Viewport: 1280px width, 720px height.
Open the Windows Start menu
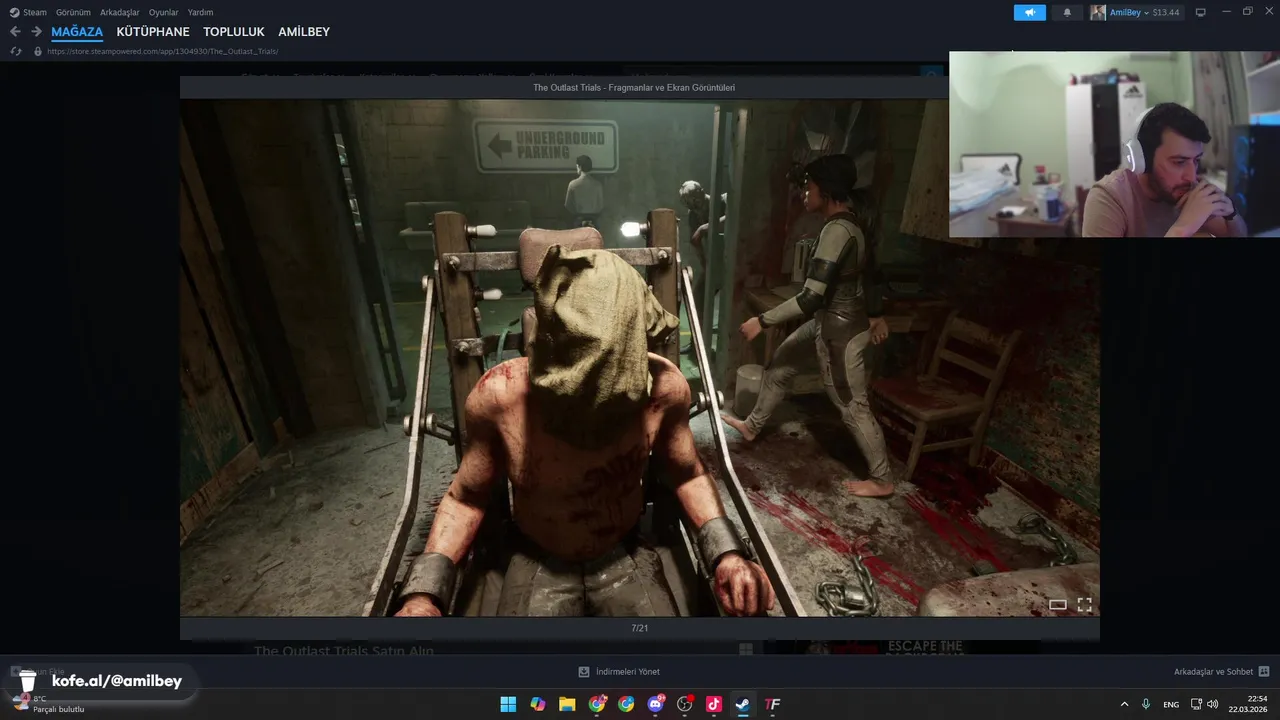(x=508, y=704)
